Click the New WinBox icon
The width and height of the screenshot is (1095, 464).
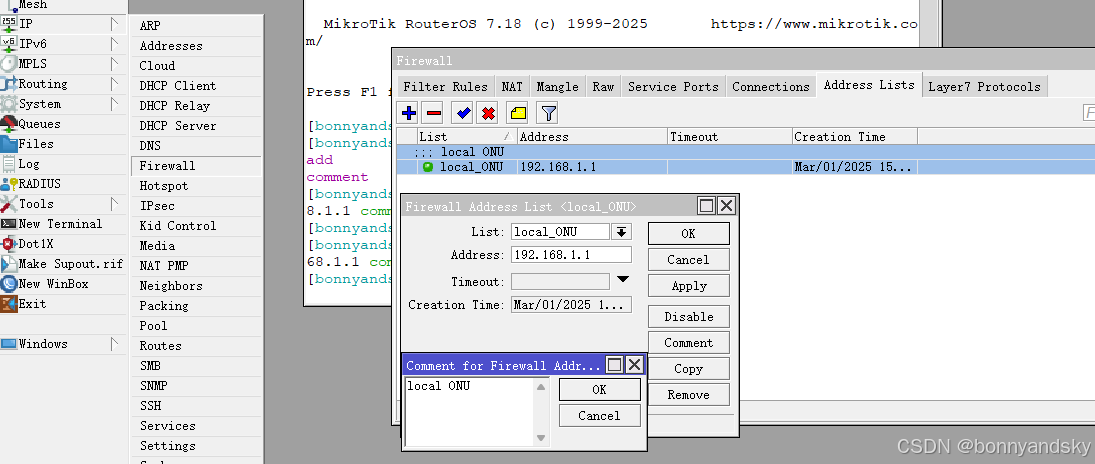(x=9, y=284)
